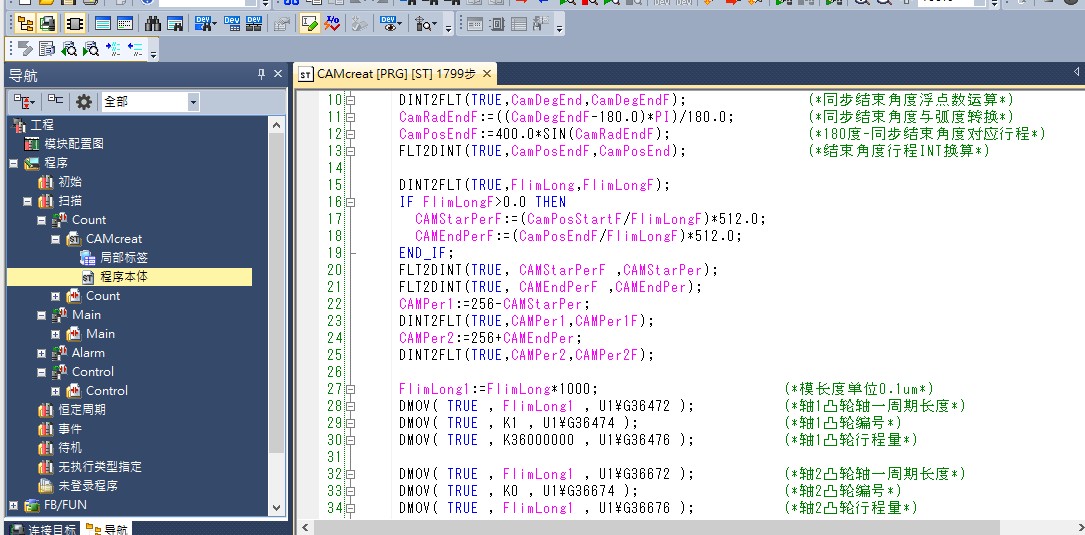Click the Dev eye monitor toolbar icon
Screen dimensions: 1085x535
coord(391,24)
